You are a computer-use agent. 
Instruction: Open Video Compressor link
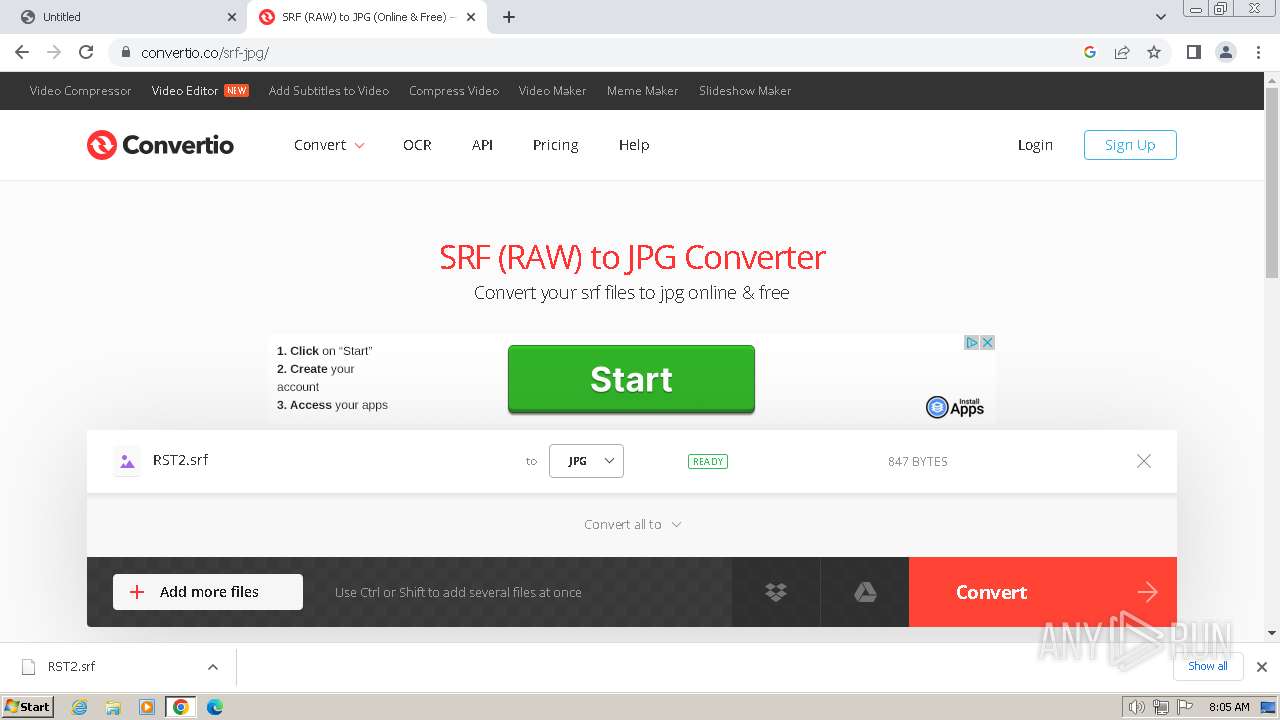(80, 91)
